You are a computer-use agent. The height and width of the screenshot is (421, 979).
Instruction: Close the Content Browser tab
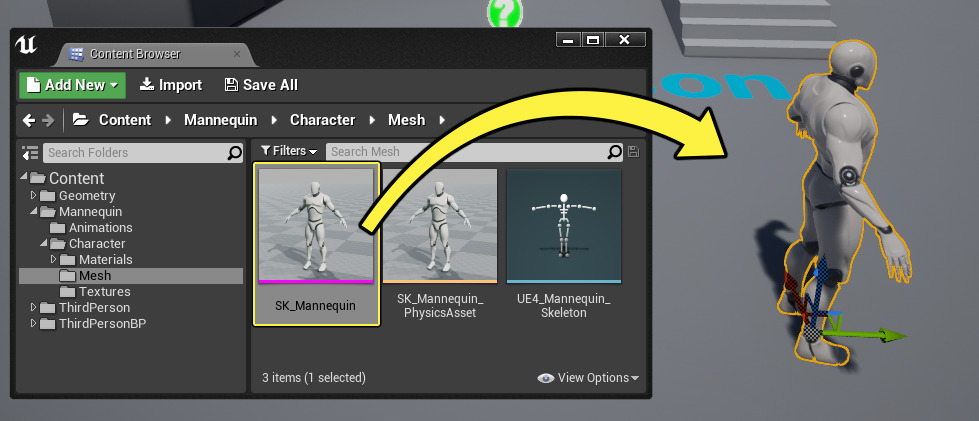coord(237,54)
